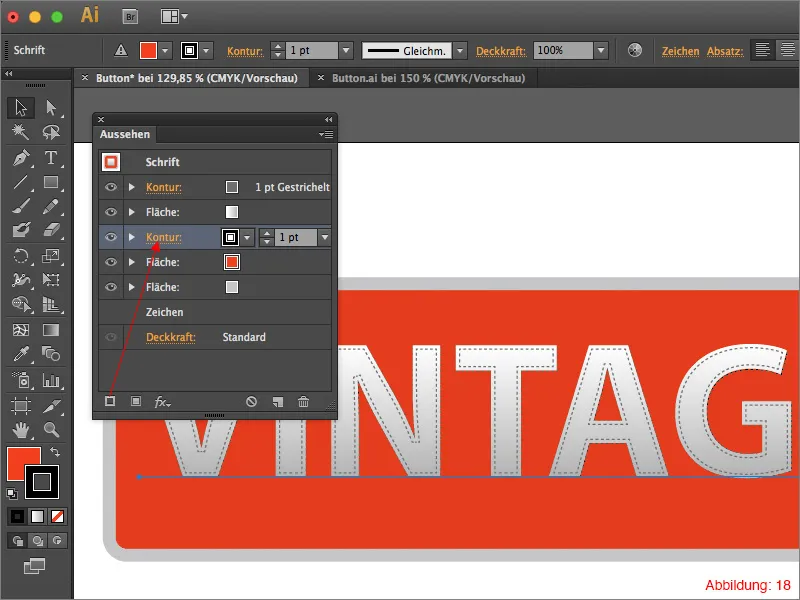Screen dimensions: 800x600
Task: Expand the gradient Fläche row triangle
Action: [132, 212]
